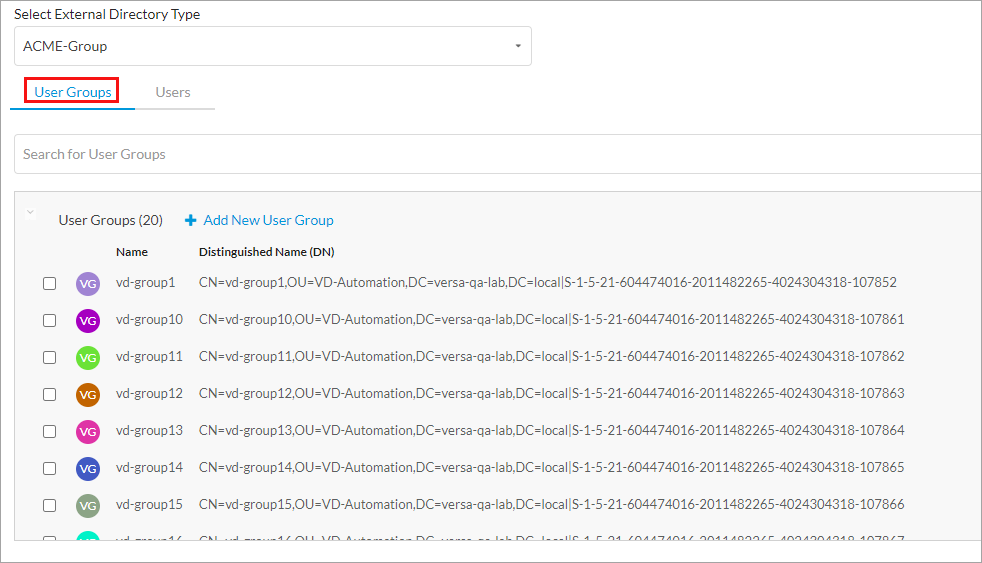Click the Add New User Group link
982x563 pixels.
pos(268,220)
